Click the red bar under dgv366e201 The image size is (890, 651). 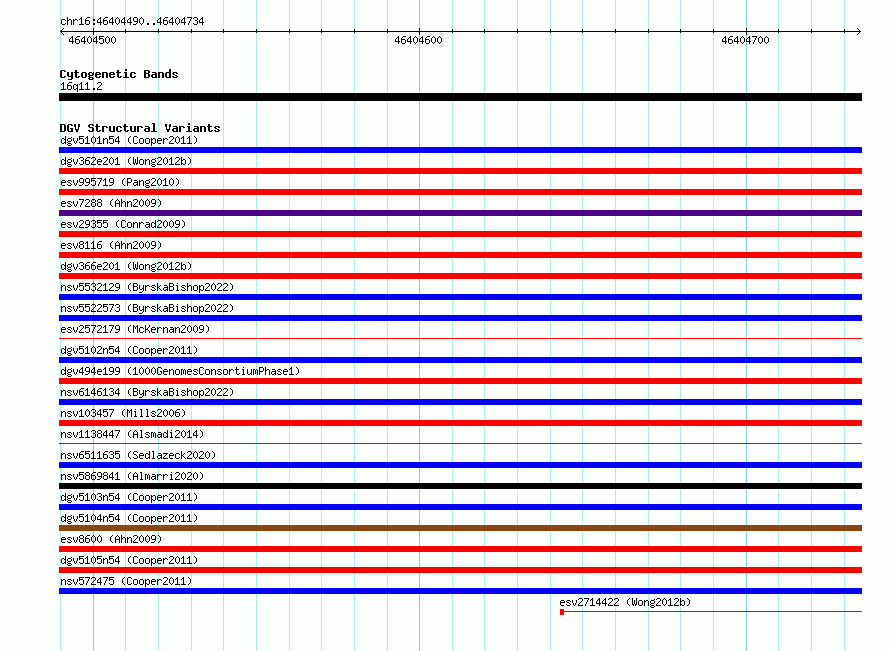pos(460,276)
